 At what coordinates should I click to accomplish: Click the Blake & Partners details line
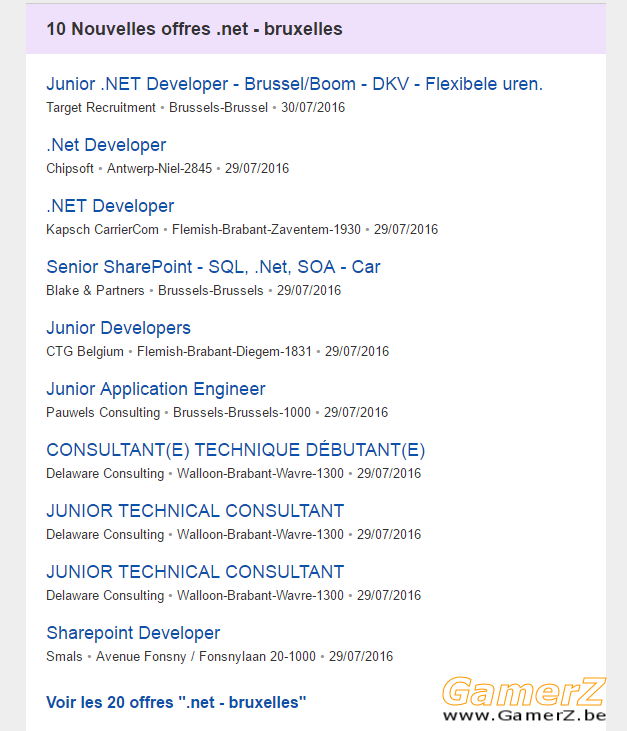pos(193,290)
